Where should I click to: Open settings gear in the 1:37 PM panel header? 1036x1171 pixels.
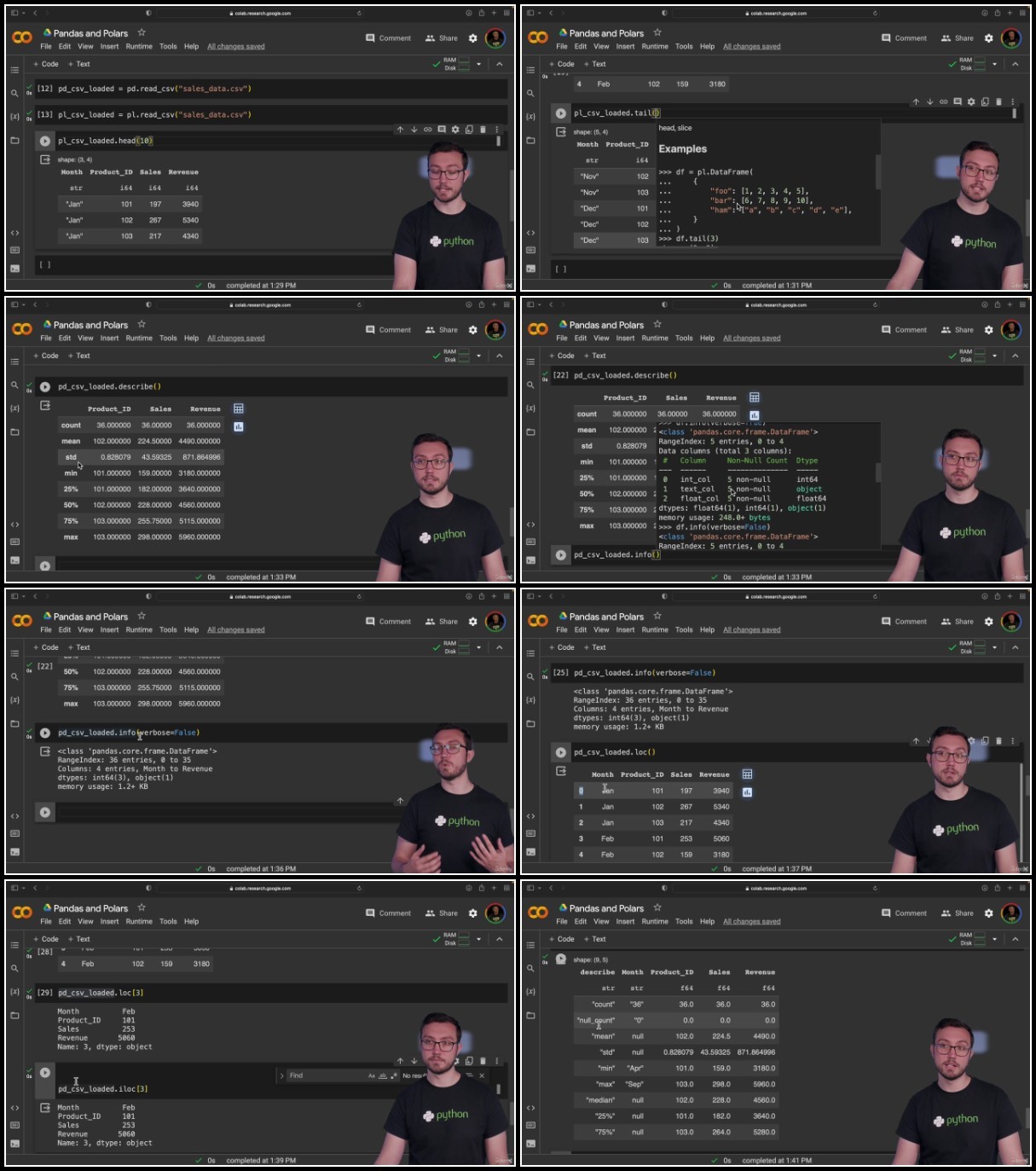[989, 622]
